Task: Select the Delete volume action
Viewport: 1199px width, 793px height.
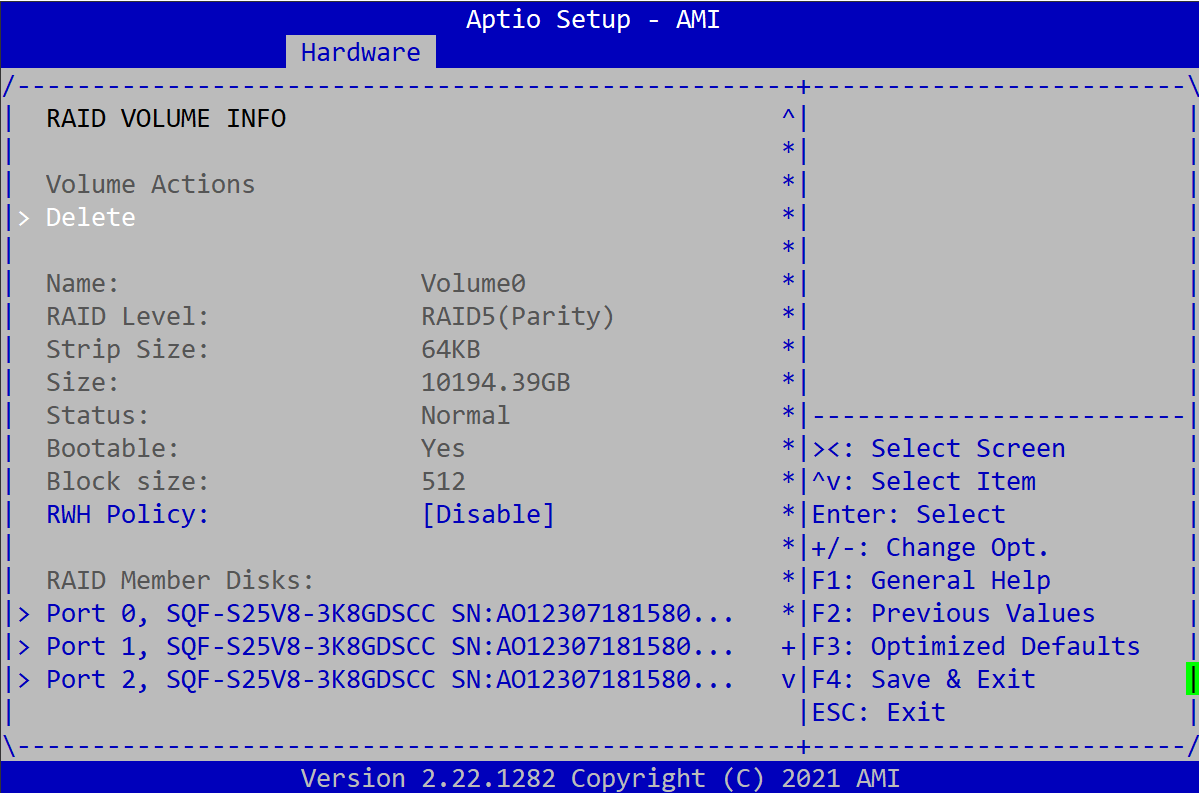Action: [x=91, y=217]
